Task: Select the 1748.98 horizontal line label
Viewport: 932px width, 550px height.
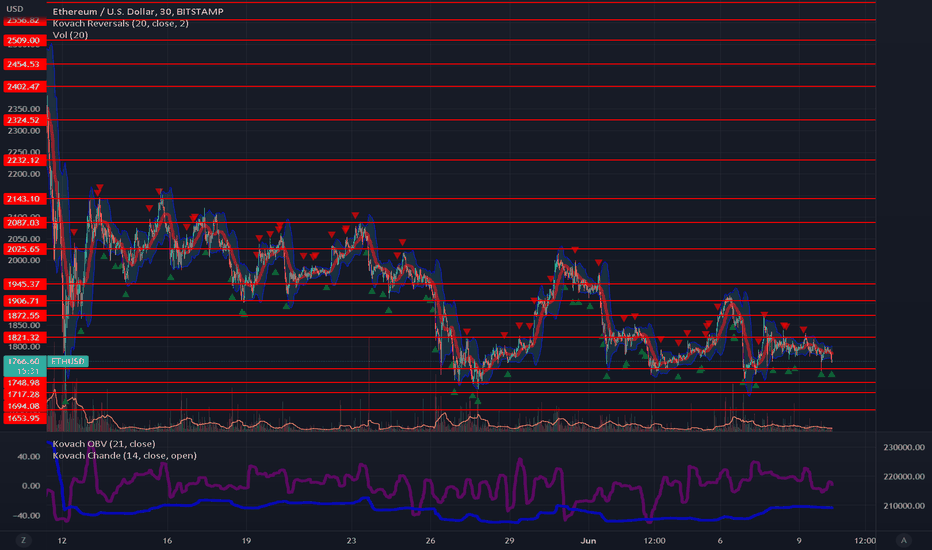Action: tap(25, 382)
